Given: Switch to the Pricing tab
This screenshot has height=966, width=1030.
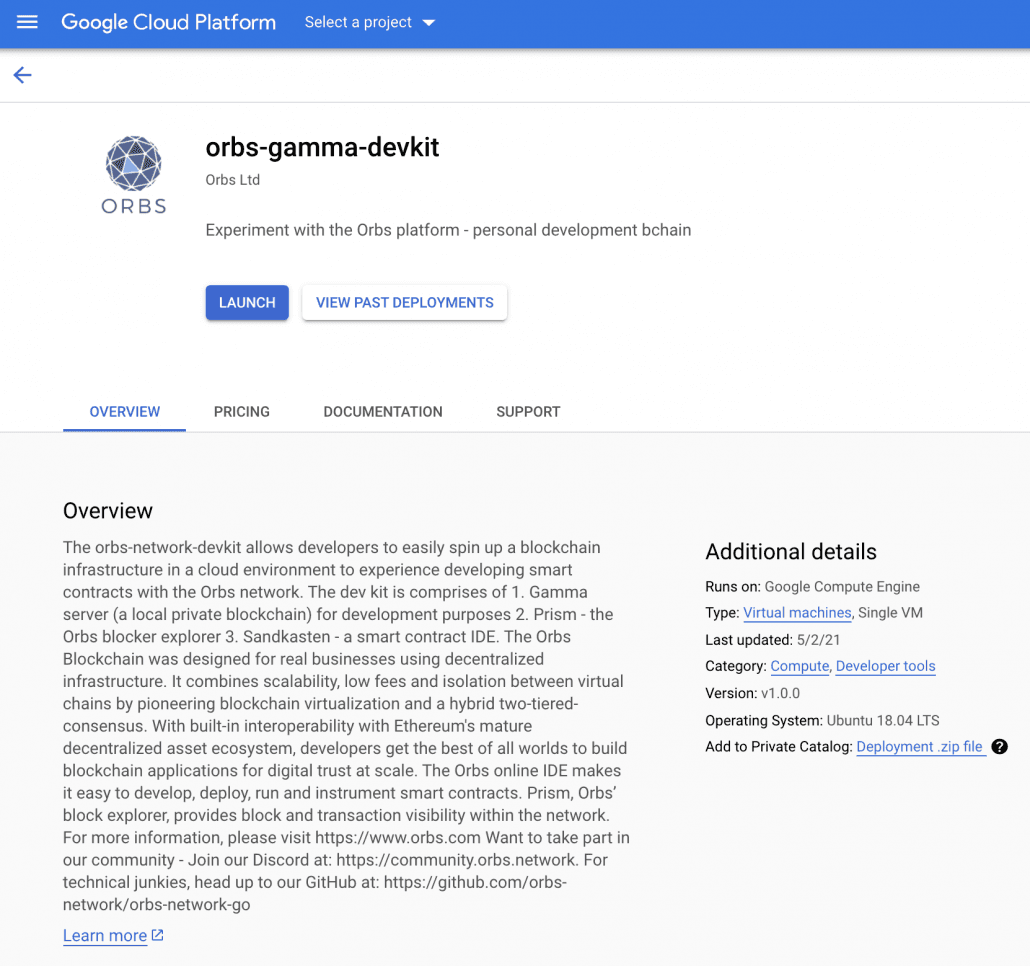Looking at the screenshot, I should tap(242, 412).
